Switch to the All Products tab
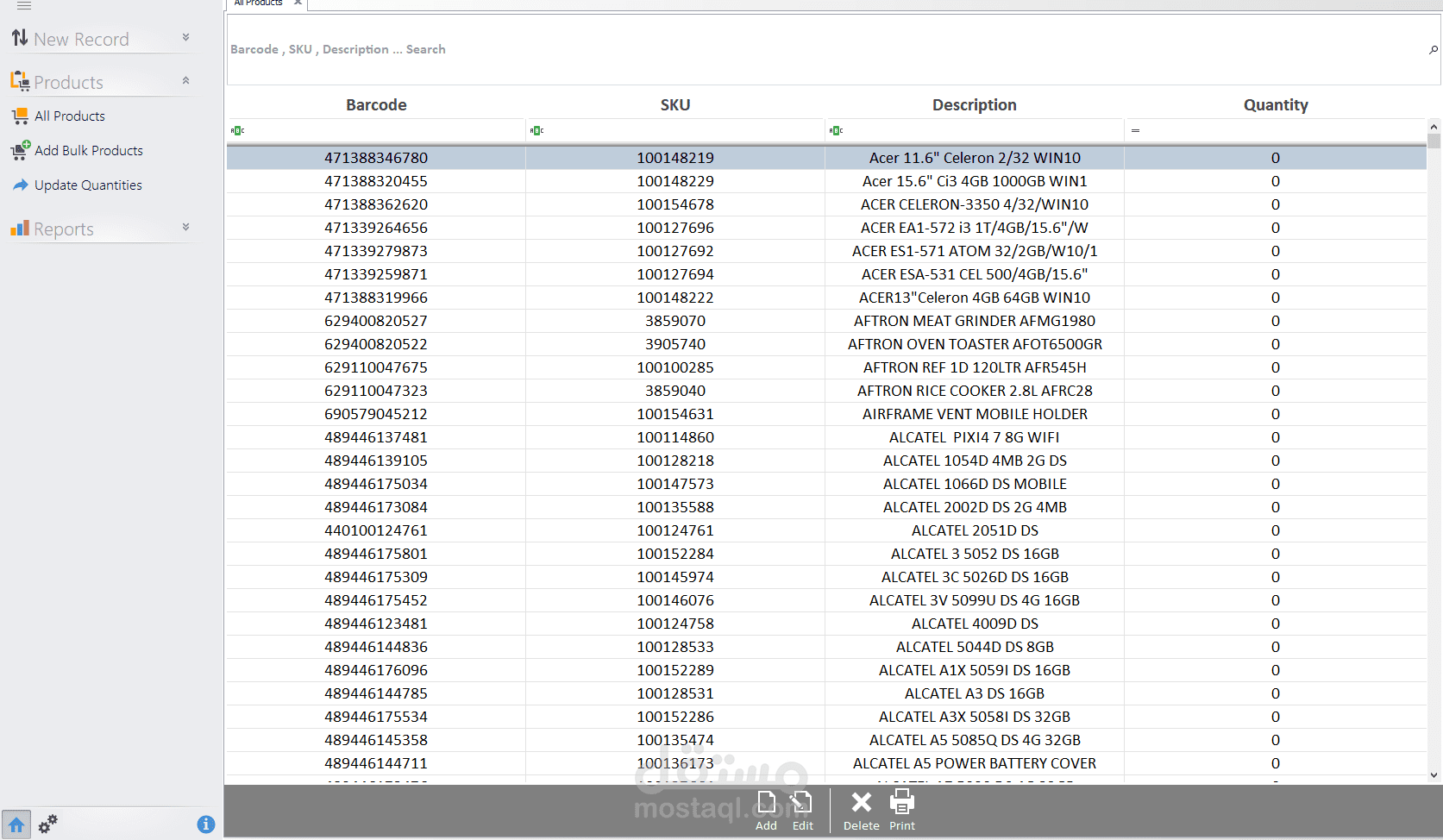This screenshot has height=840, width=1443. 258,3
